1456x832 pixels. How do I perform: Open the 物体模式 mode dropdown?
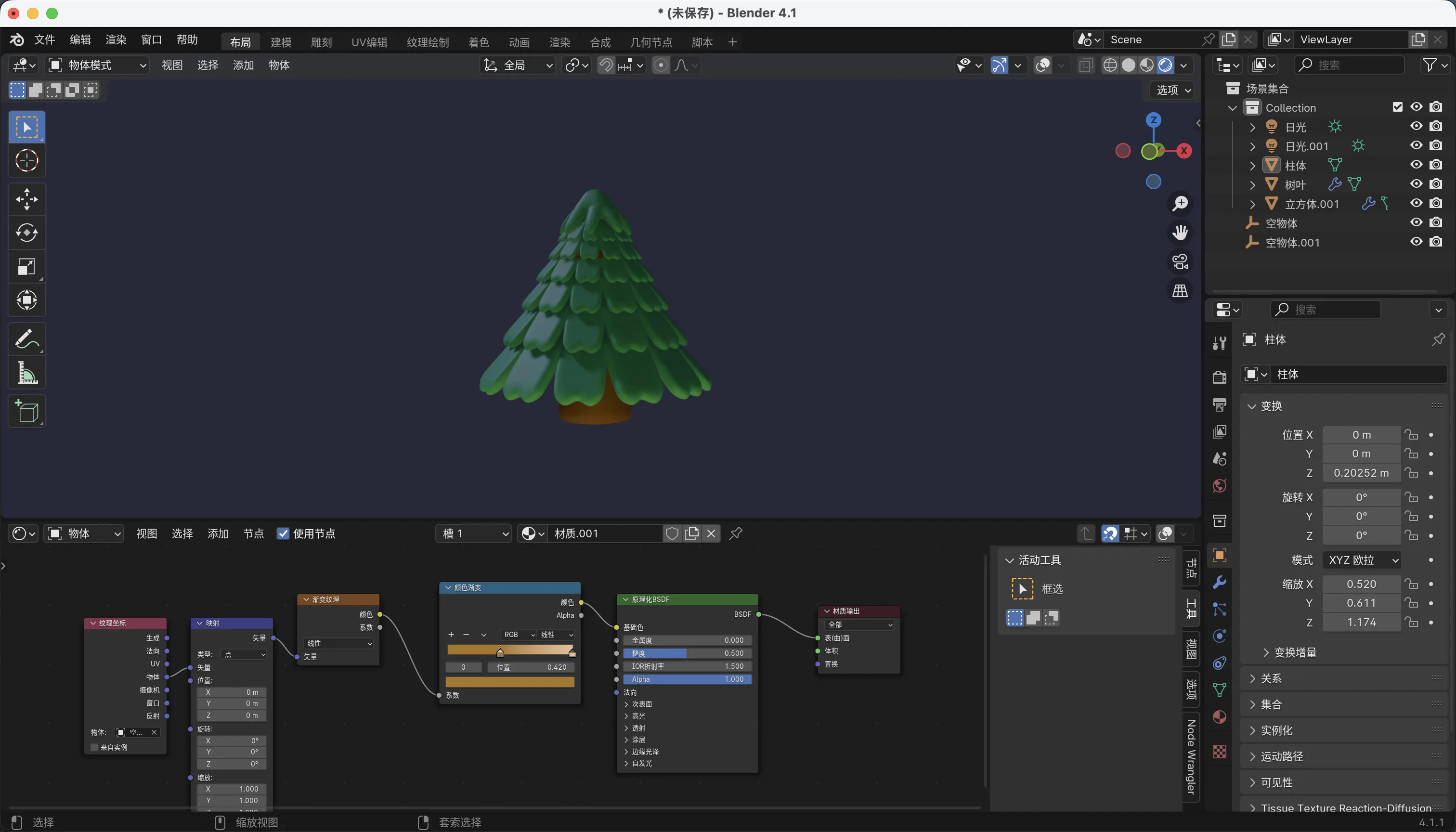96,65
